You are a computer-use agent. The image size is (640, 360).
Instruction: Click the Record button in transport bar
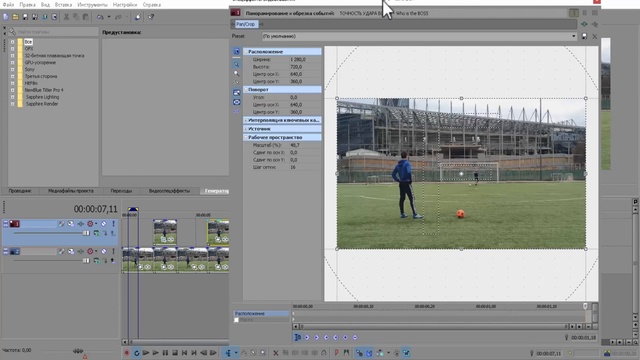127,353
